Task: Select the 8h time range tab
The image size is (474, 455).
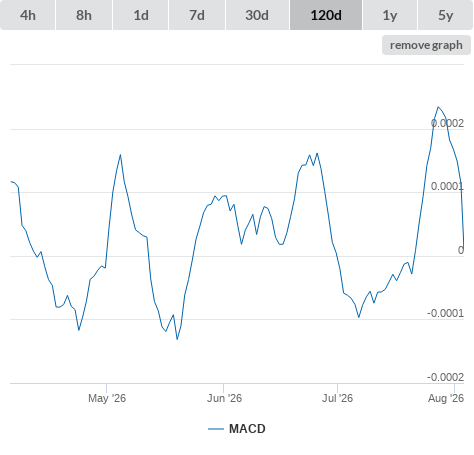Action: (84, 15)
